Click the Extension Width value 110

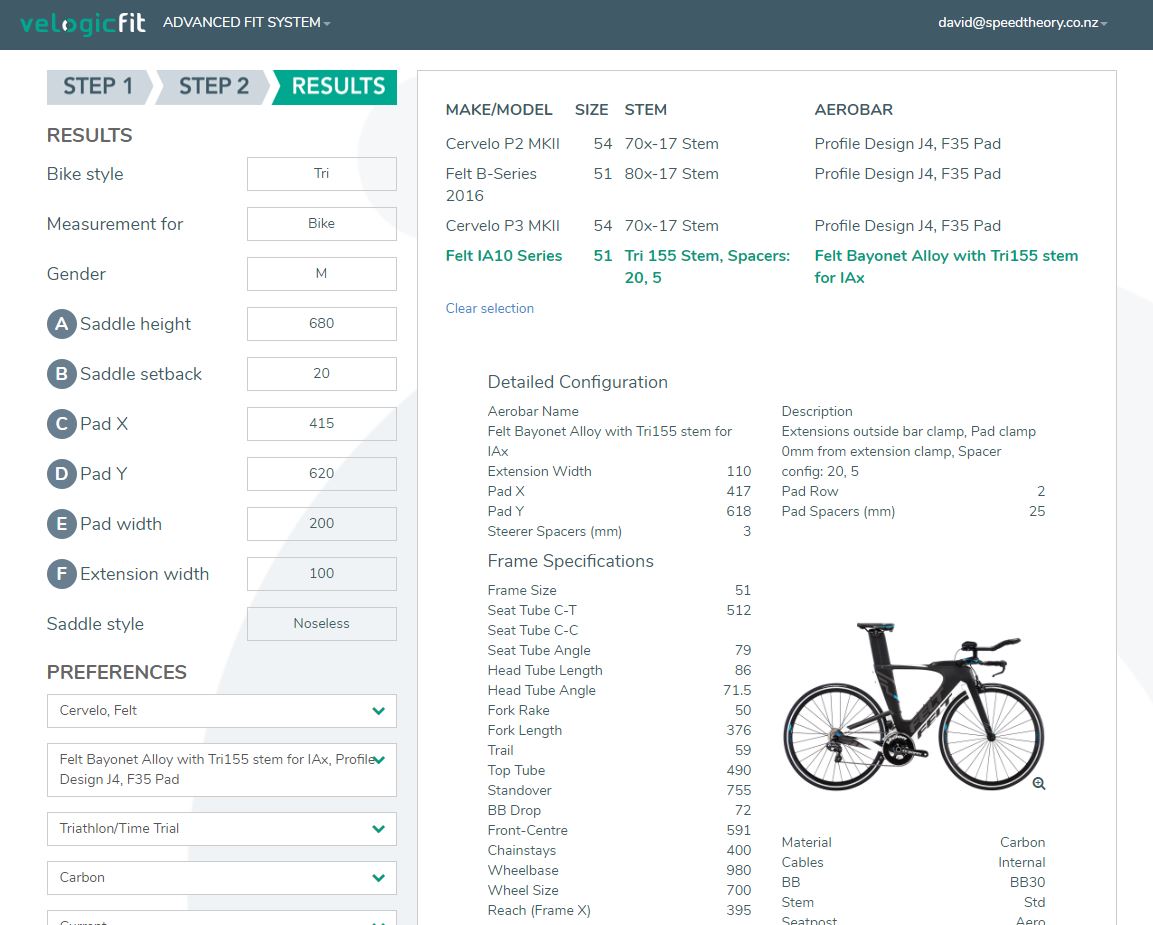pos(738,471)
